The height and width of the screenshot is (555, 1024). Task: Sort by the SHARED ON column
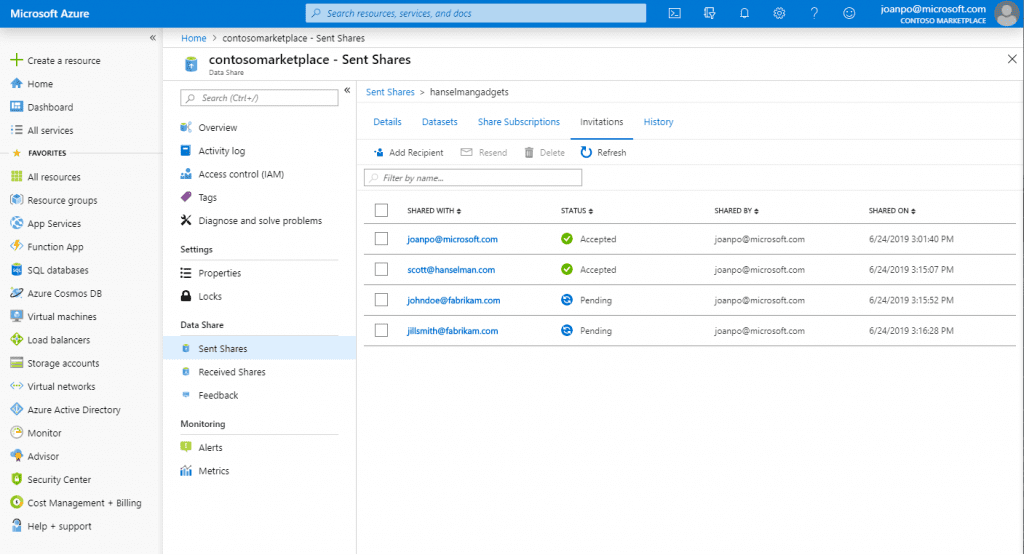(891, 211)
